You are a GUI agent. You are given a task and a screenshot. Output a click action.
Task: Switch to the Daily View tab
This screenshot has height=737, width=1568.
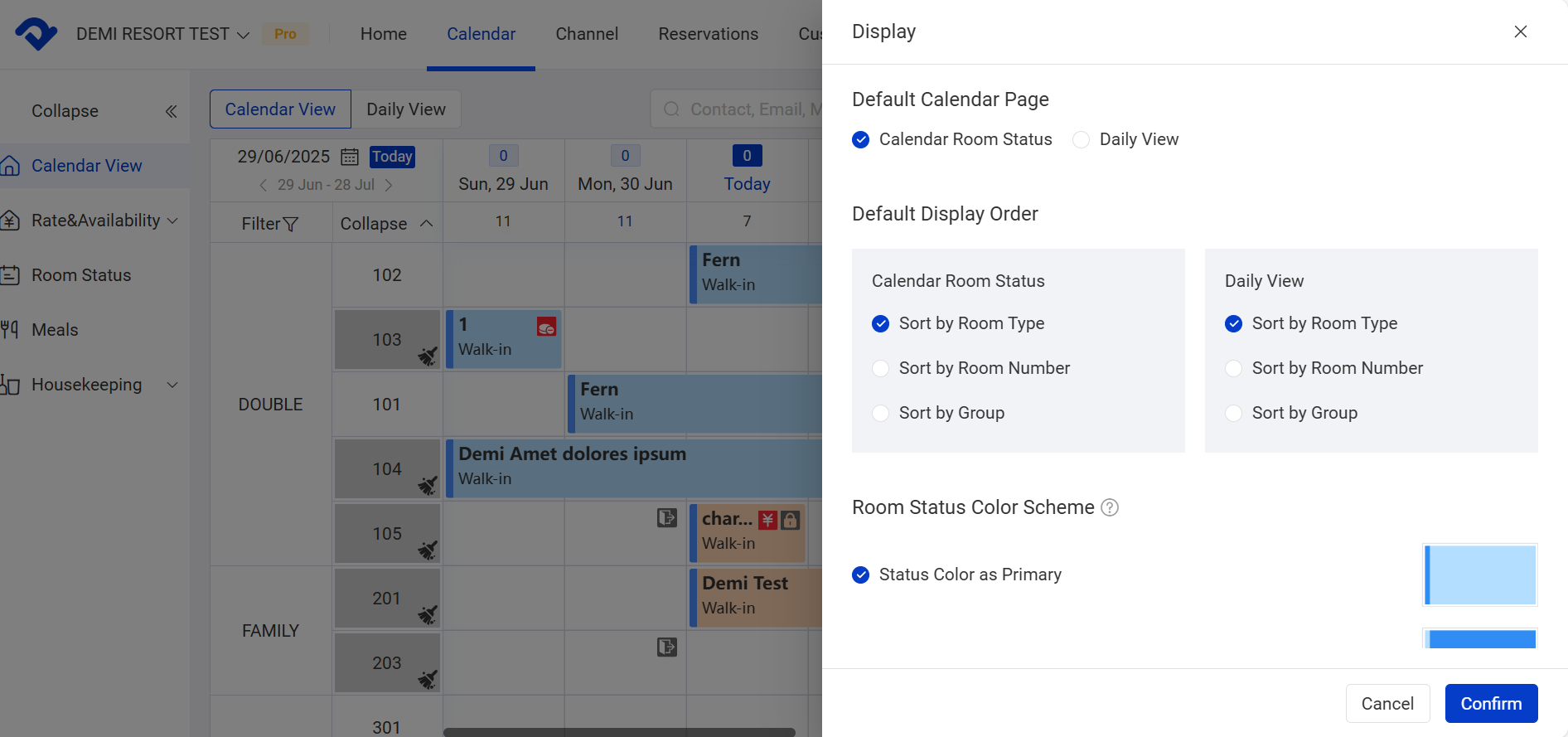click(x=406, y=109)
